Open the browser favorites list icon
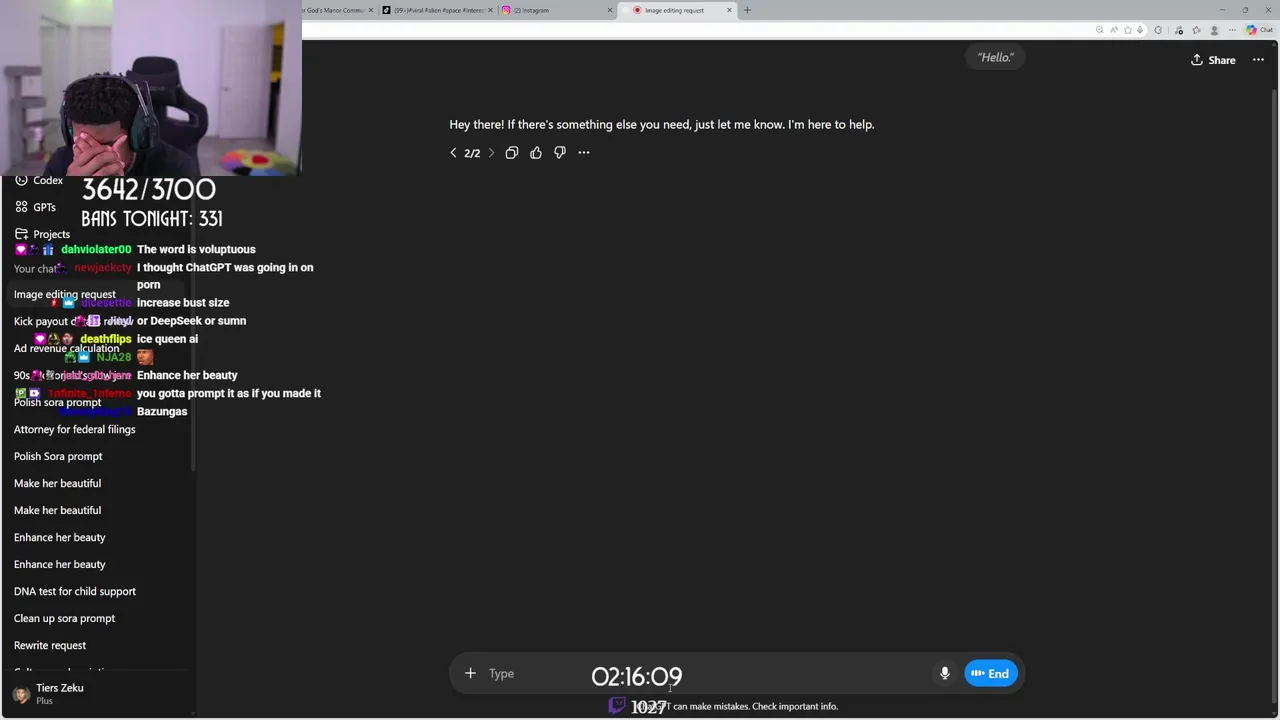 pos(1196,30)
